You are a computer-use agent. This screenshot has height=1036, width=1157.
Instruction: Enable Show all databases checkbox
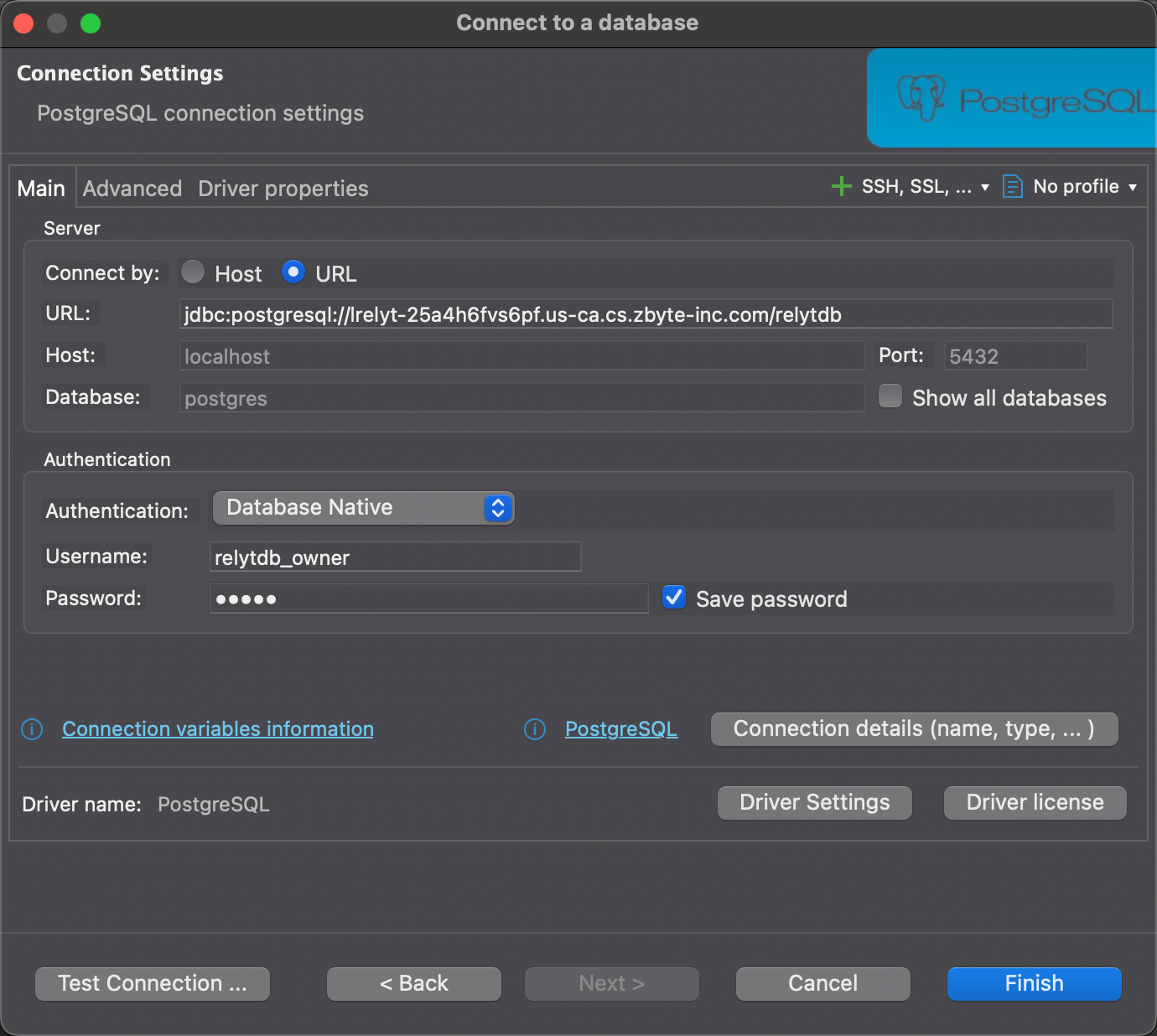point(890,396)
